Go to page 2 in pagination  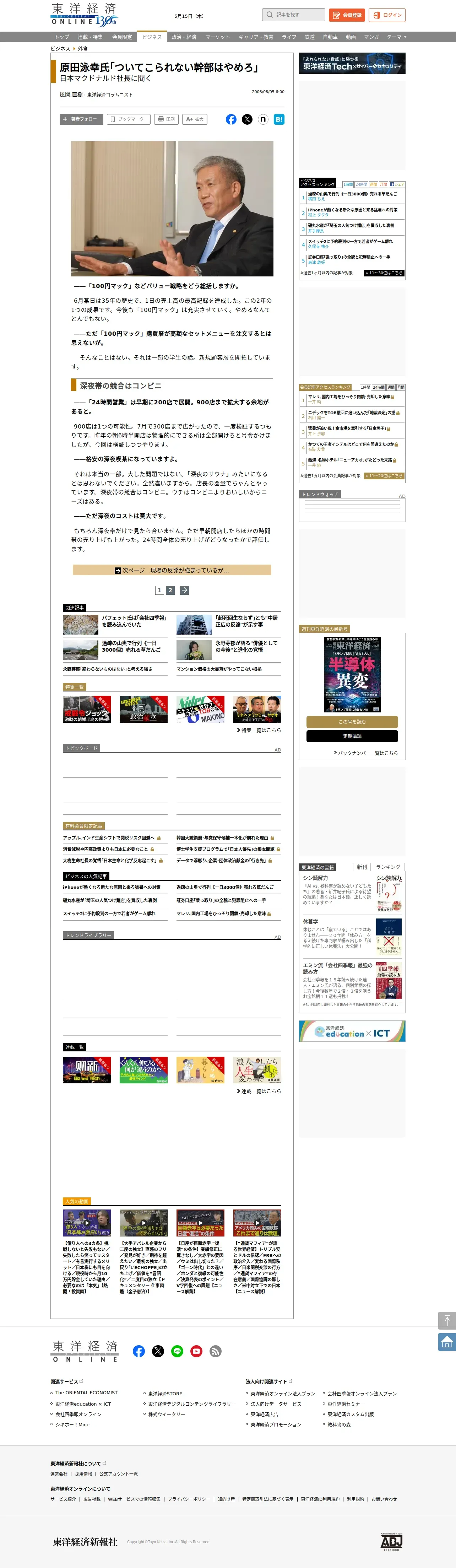pyautogui.click(x=170, y=590)
